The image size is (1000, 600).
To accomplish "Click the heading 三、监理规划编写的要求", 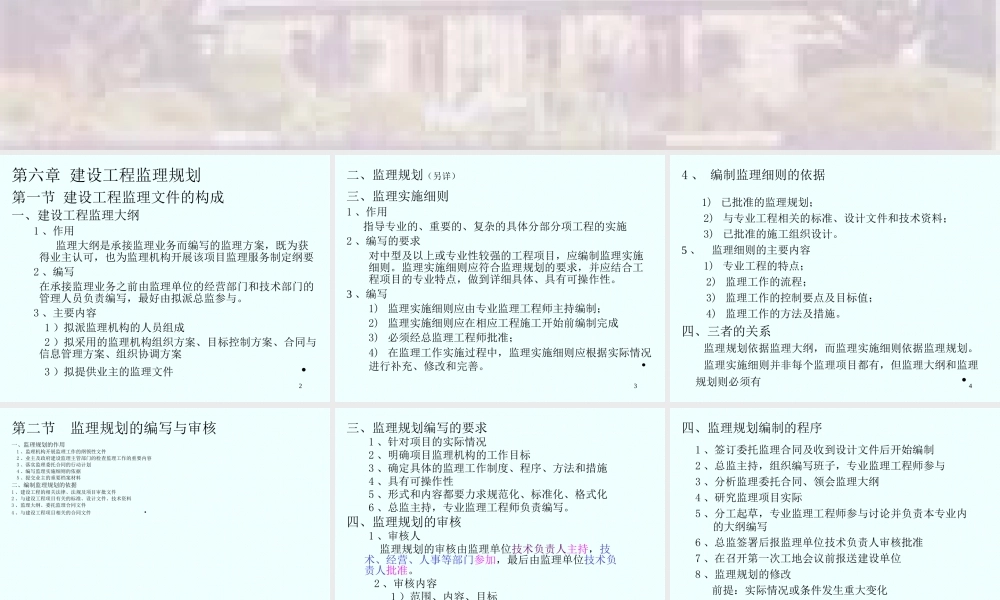I will click(417, 428).
